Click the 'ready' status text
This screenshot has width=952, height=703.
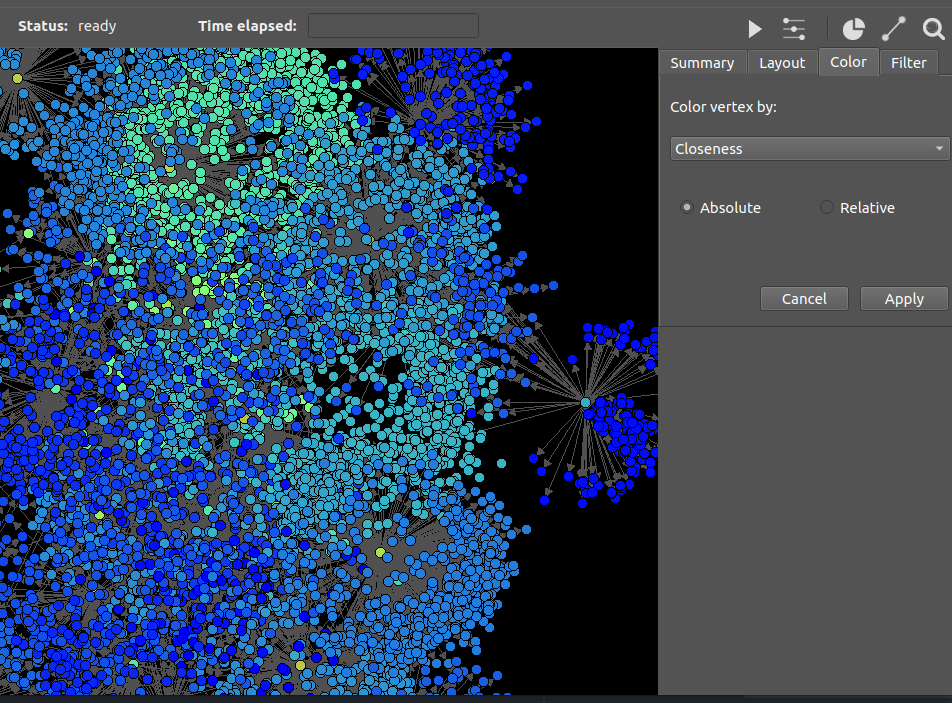click(x=97, y=26)
